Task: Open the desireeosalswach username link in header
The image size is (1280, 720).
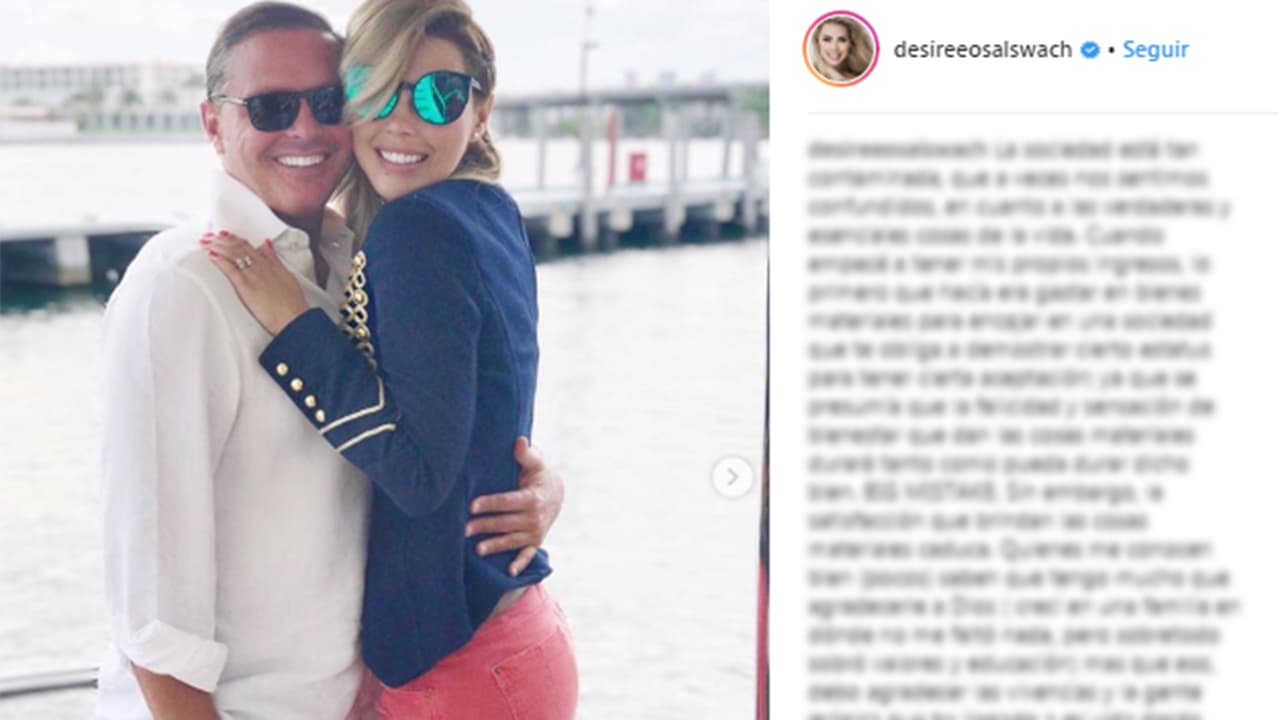Action: (x=982, y=50)
